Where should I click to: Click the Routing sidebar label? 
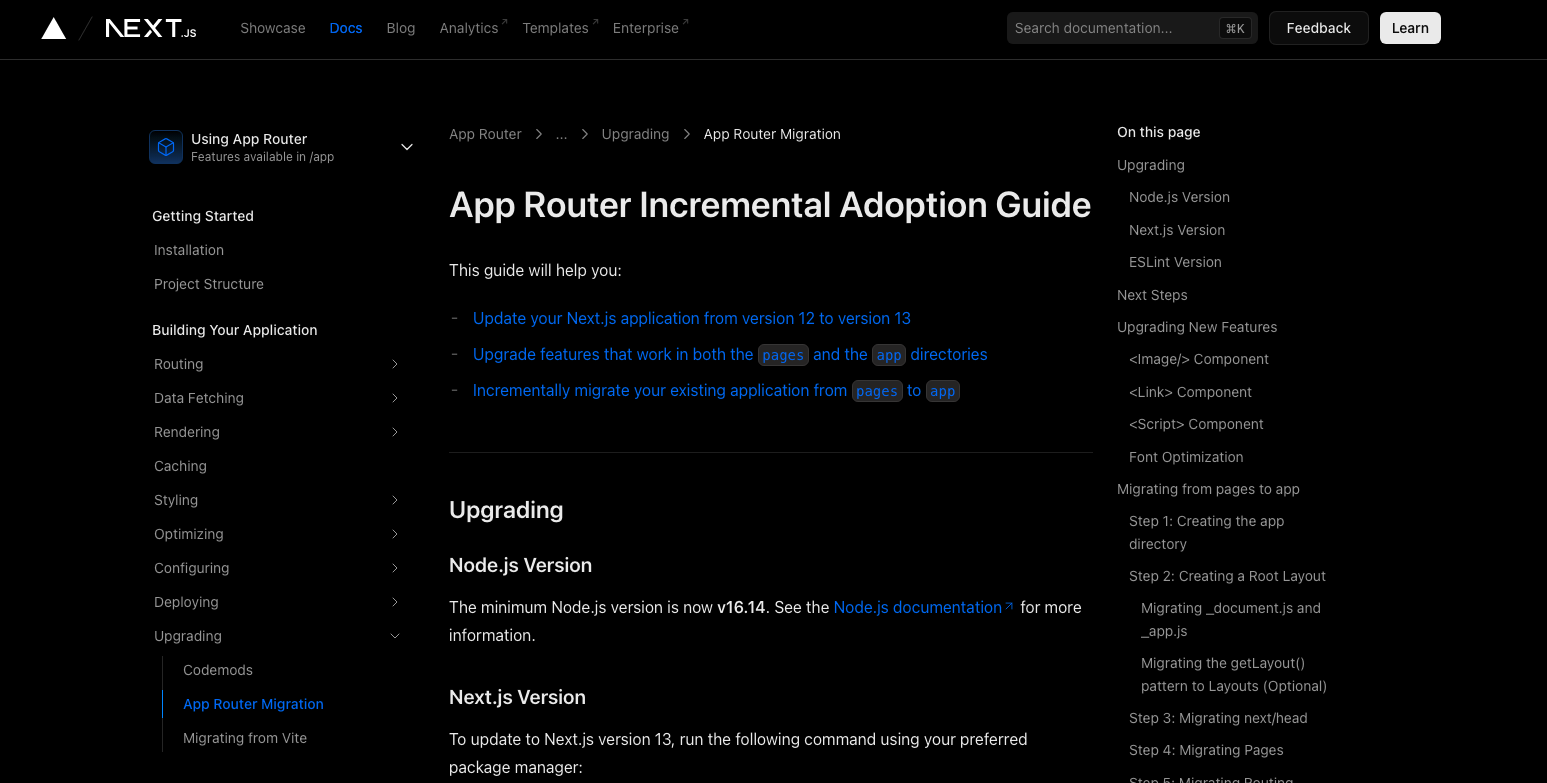178,364
